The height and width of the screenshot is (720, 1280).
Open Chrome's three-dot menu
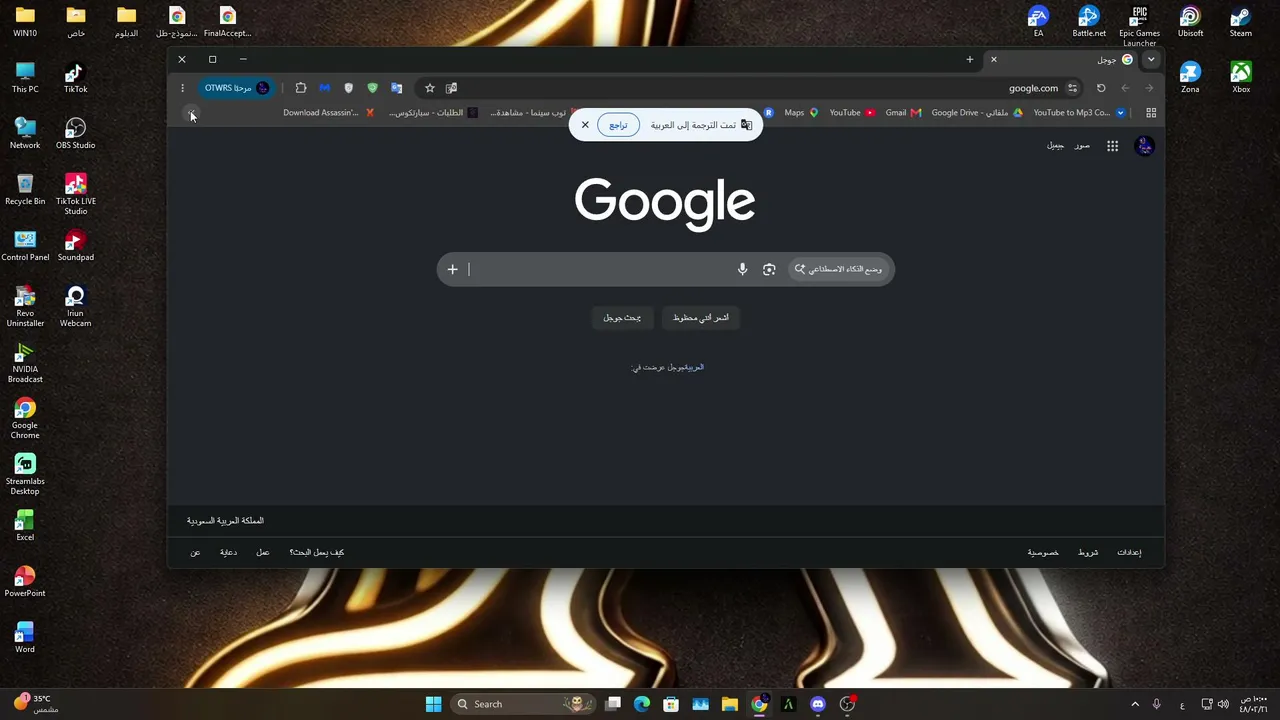182,88
